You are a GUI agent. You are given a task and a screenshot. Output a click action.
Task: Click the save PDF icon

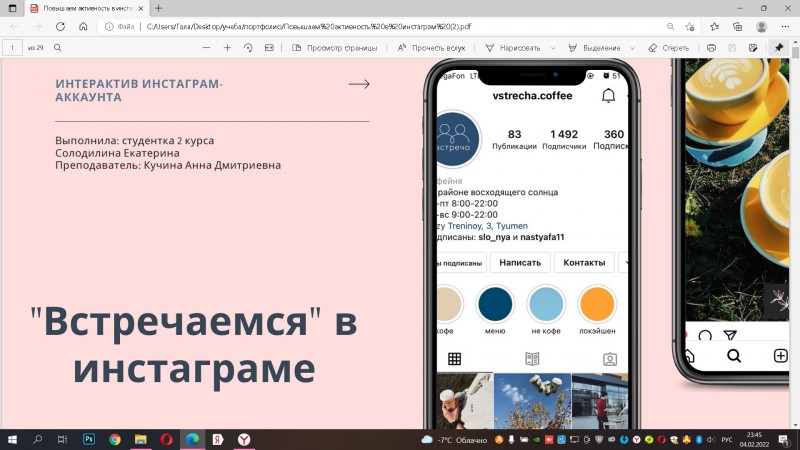(x=732, y=47)
